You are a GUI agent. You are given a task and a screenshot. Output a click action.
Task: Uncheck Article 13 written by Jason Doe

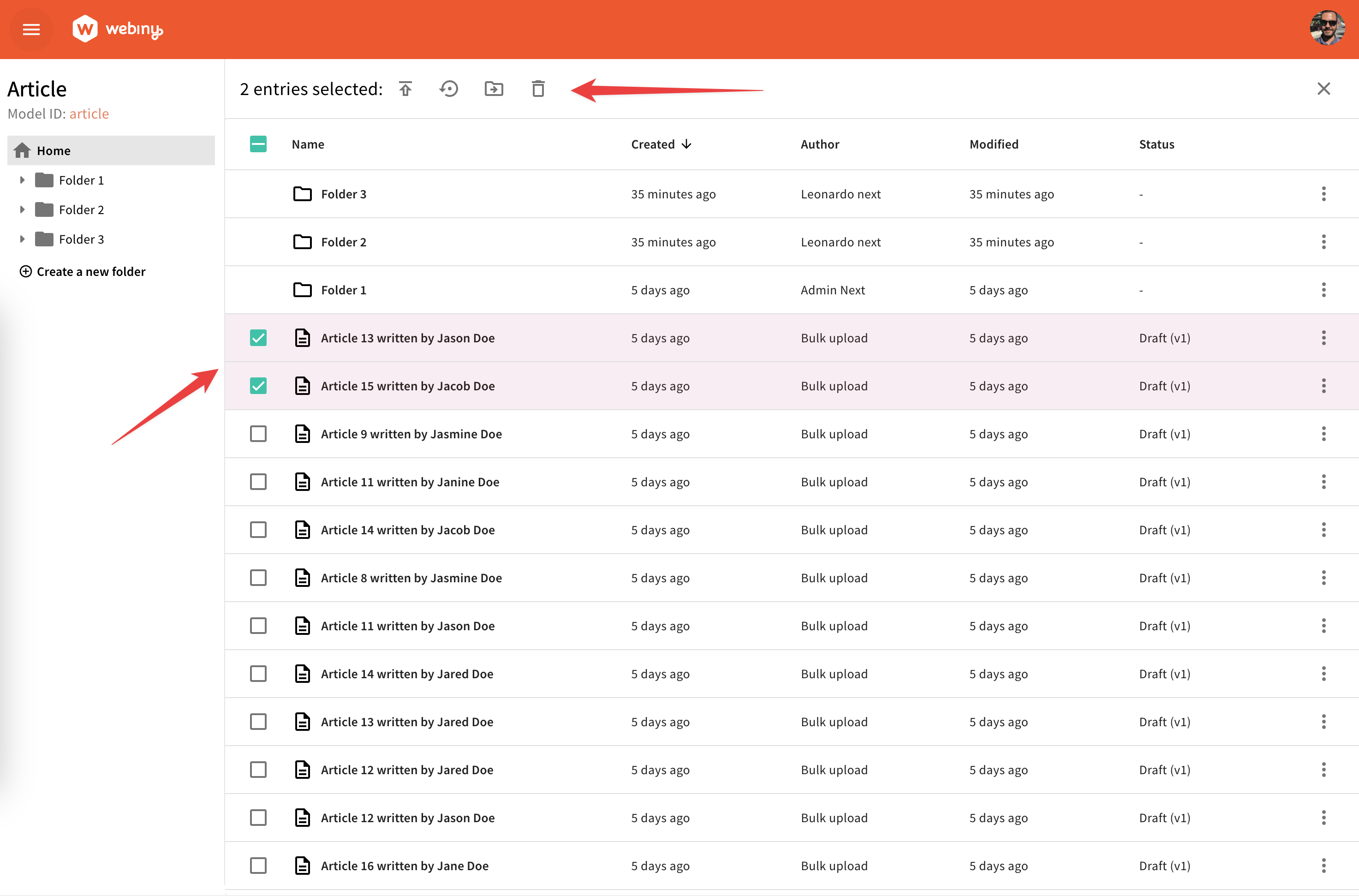(258, 338)
